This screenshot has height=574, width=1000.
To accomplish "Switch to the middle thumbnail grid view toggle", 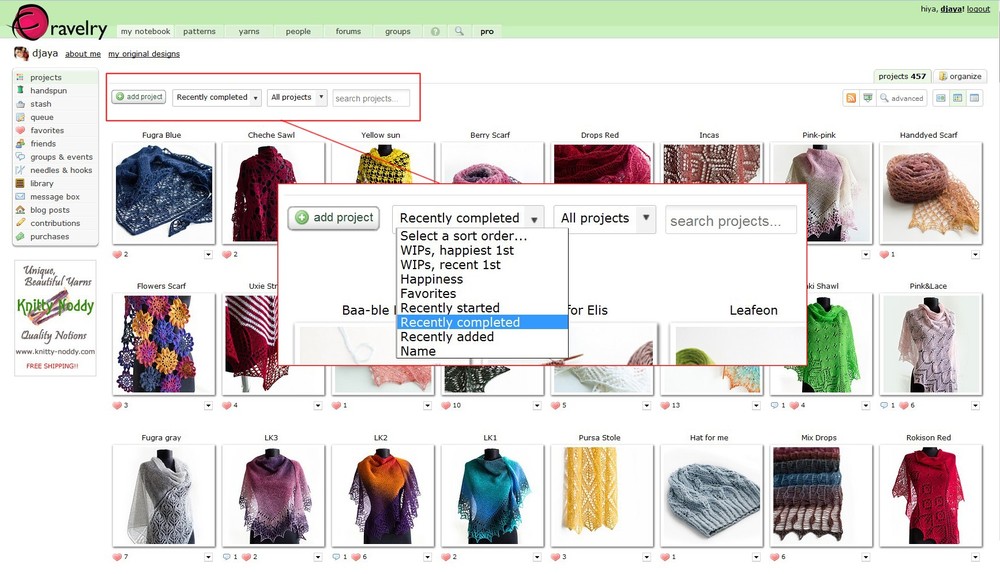I will [x=958, y=98].
